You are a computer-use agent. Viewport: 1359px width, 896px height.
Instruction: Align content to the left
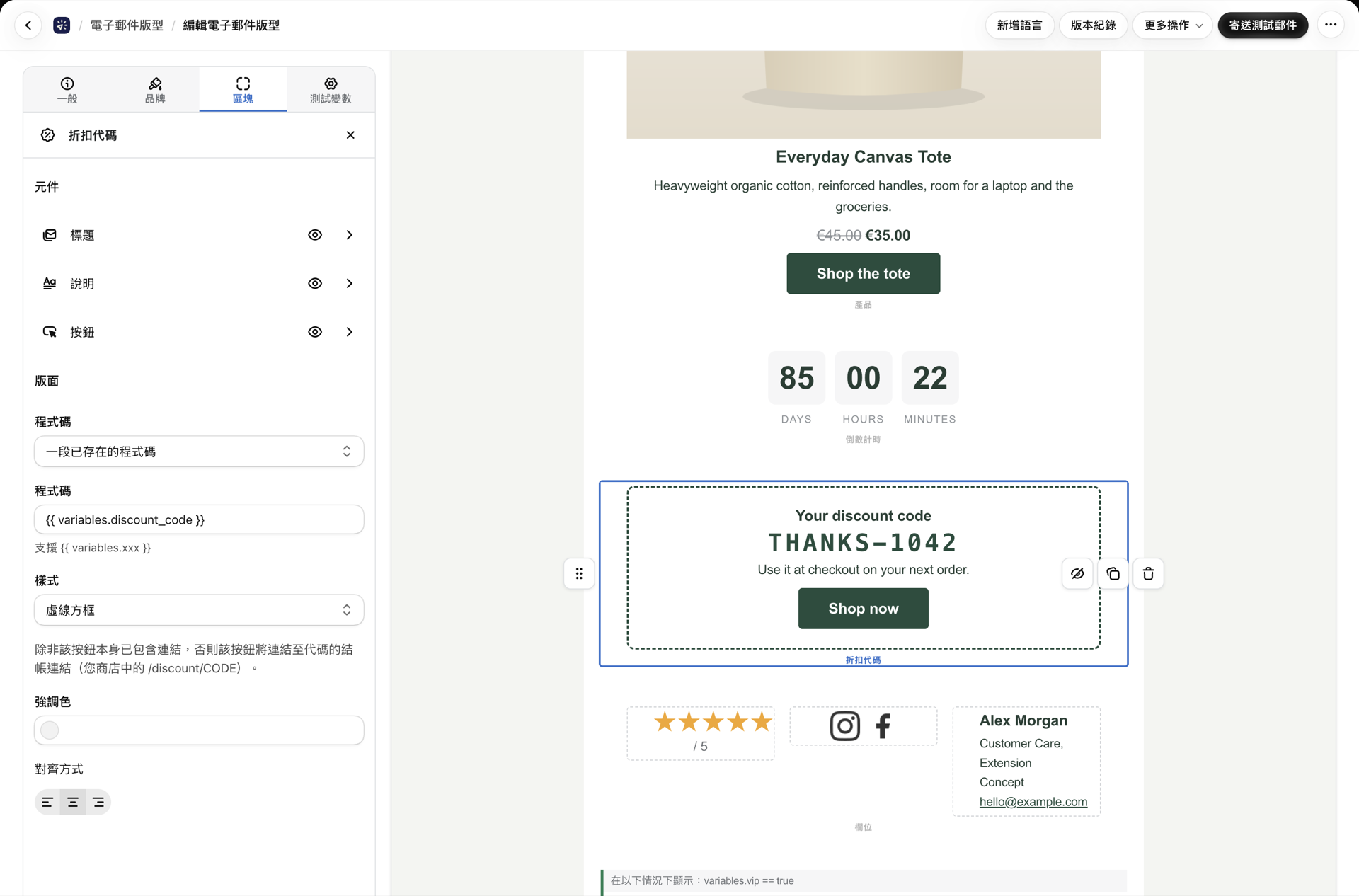(x=47, y=802)
